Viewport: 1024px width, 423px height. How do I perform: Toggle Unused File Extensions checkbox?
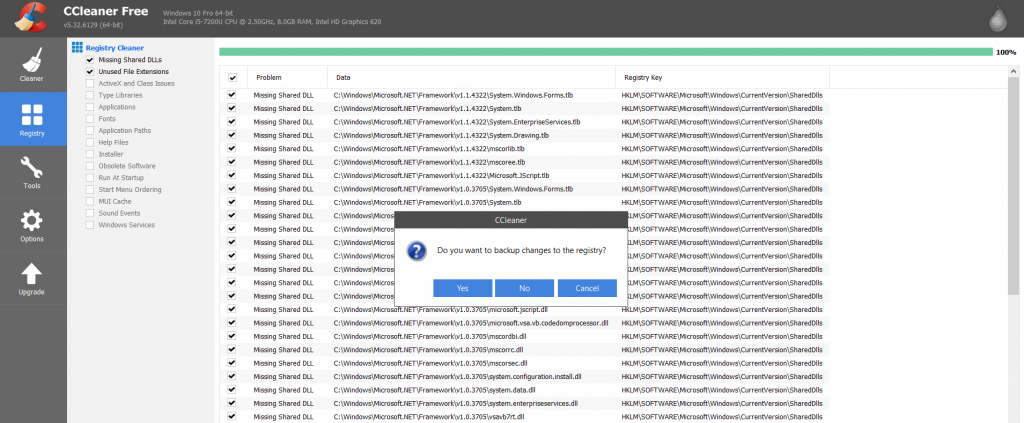coord(90,72)
